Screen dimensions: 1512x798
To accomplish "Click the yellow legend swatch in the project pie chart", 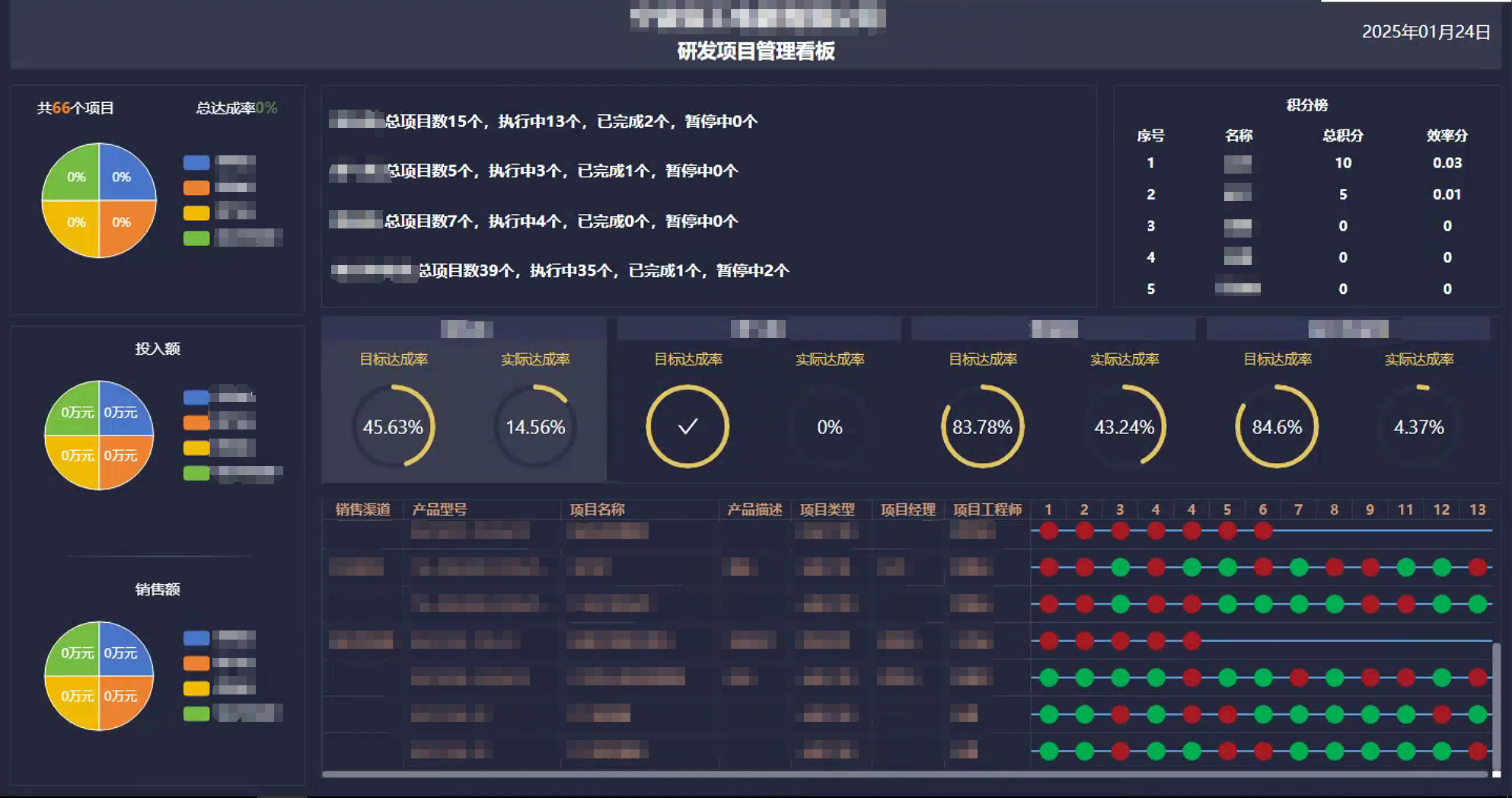I will pyautogui.click(x=196, y=213).
